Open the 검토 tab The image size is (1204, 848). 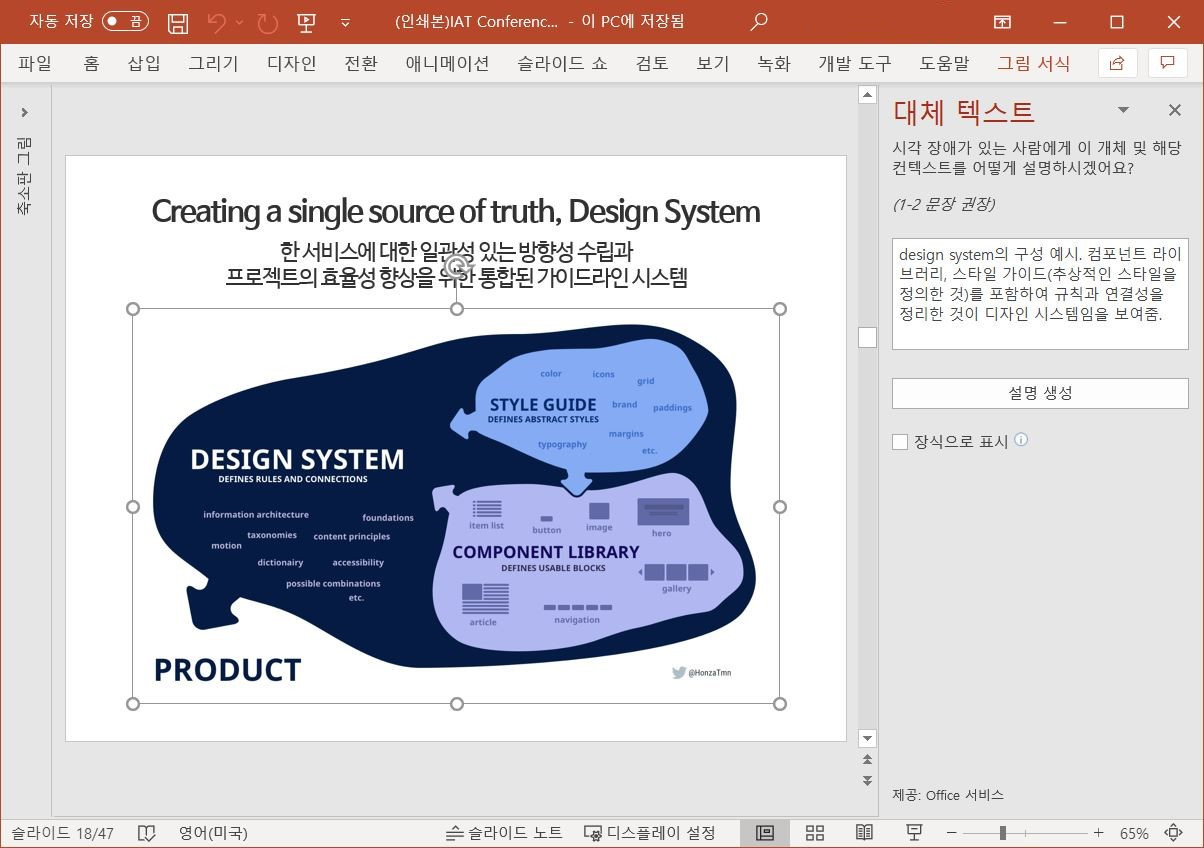652,63
